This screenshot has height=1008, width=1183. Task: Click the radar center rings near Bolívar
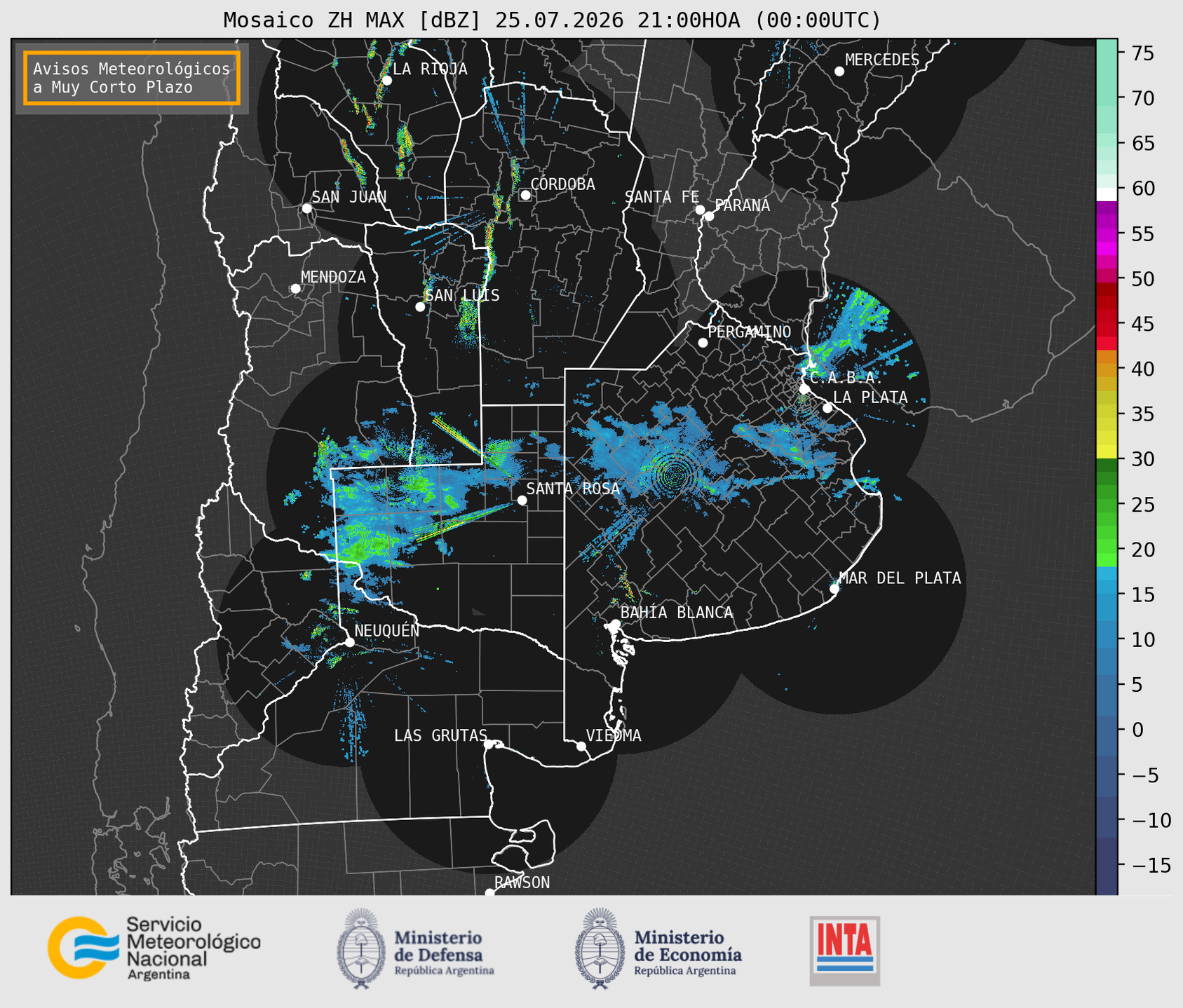coord(675,475)
